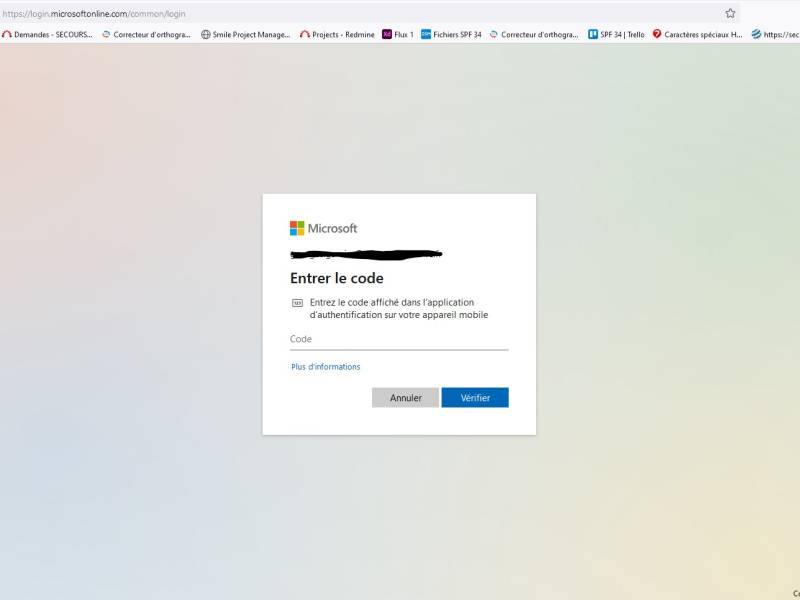The width and height of the screenshot is (800, 600).
Task: Click the 'Entrer le code' heading
Action: tap(337, 278)
